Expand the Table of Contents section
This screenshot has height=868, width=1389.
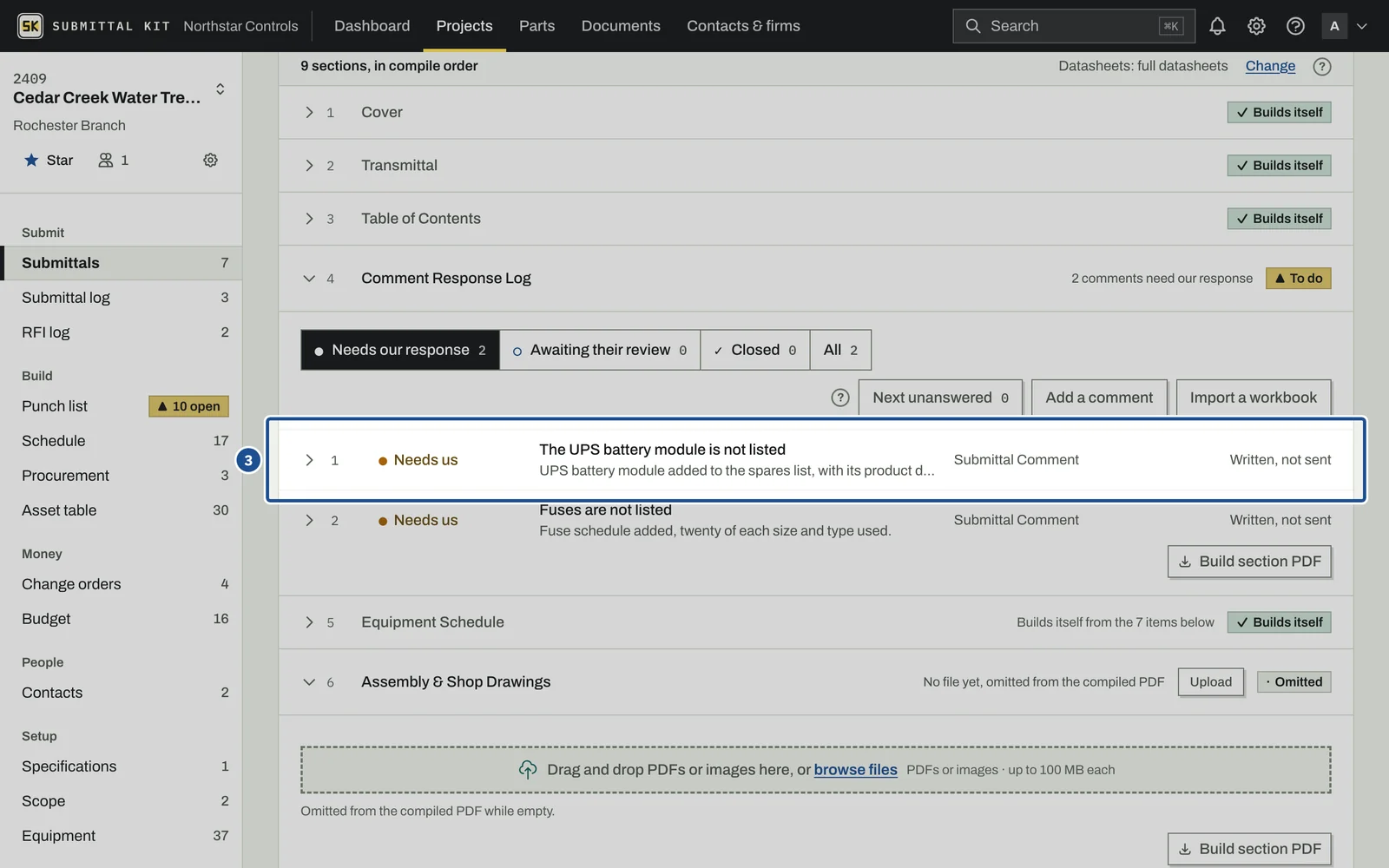pyautogui.click(x=309, y=219)
